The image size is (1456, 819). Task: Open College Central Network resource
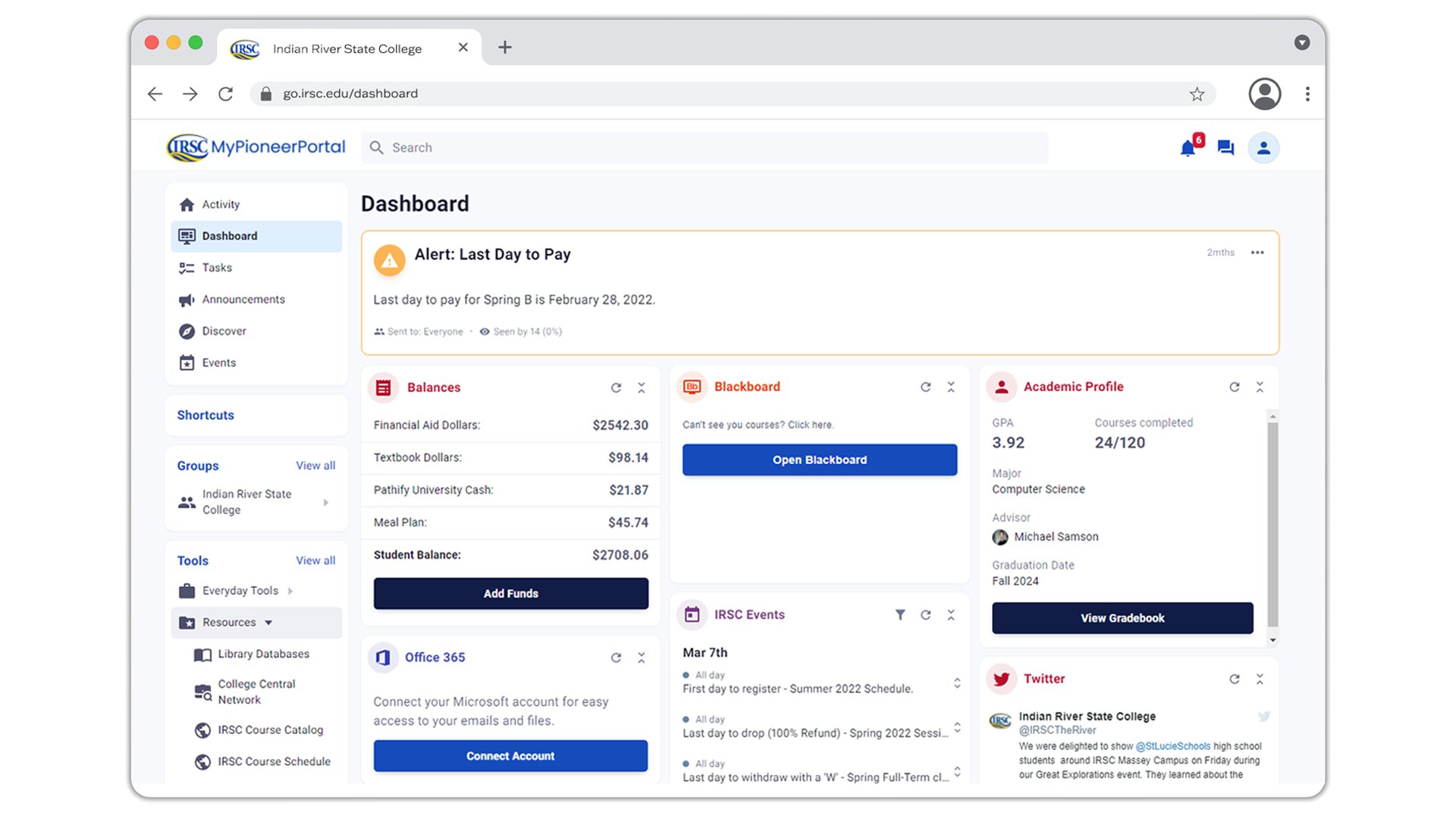click(x=256, y=692)
